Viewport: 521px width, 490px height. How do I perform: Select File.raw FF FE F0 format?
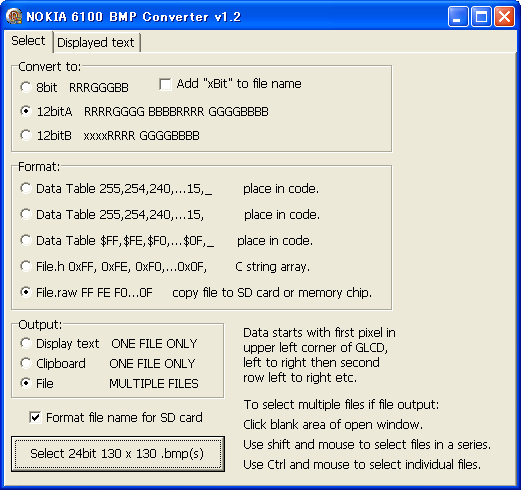click(x=26, y=292)
